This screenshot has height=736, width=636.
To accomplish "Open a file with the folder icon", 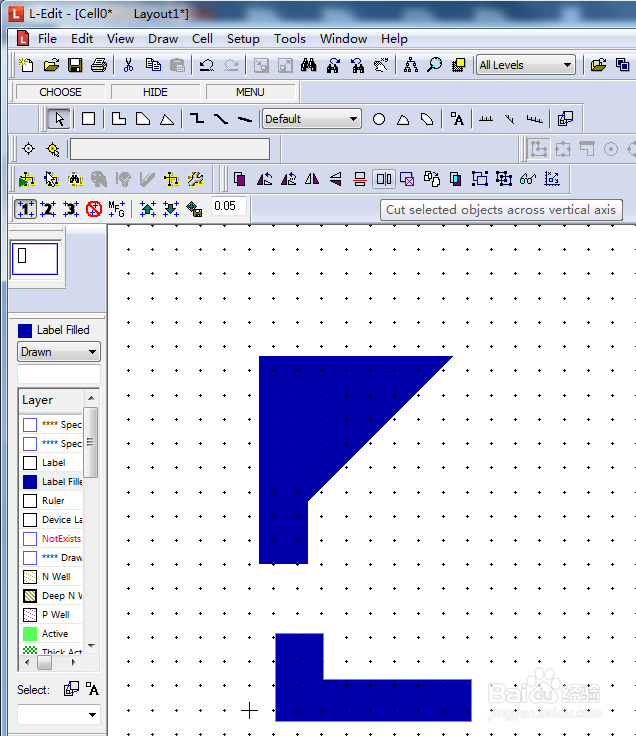I will pos(51,65).
